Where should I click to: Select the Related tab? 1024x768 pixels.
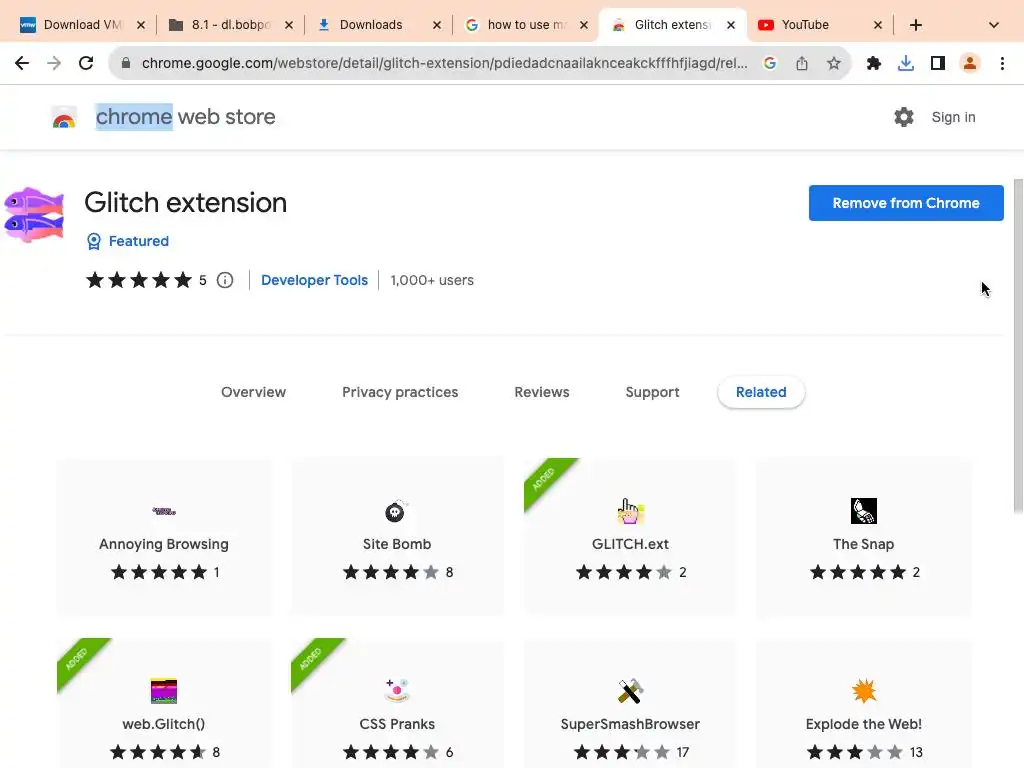[x=761, y=392]
